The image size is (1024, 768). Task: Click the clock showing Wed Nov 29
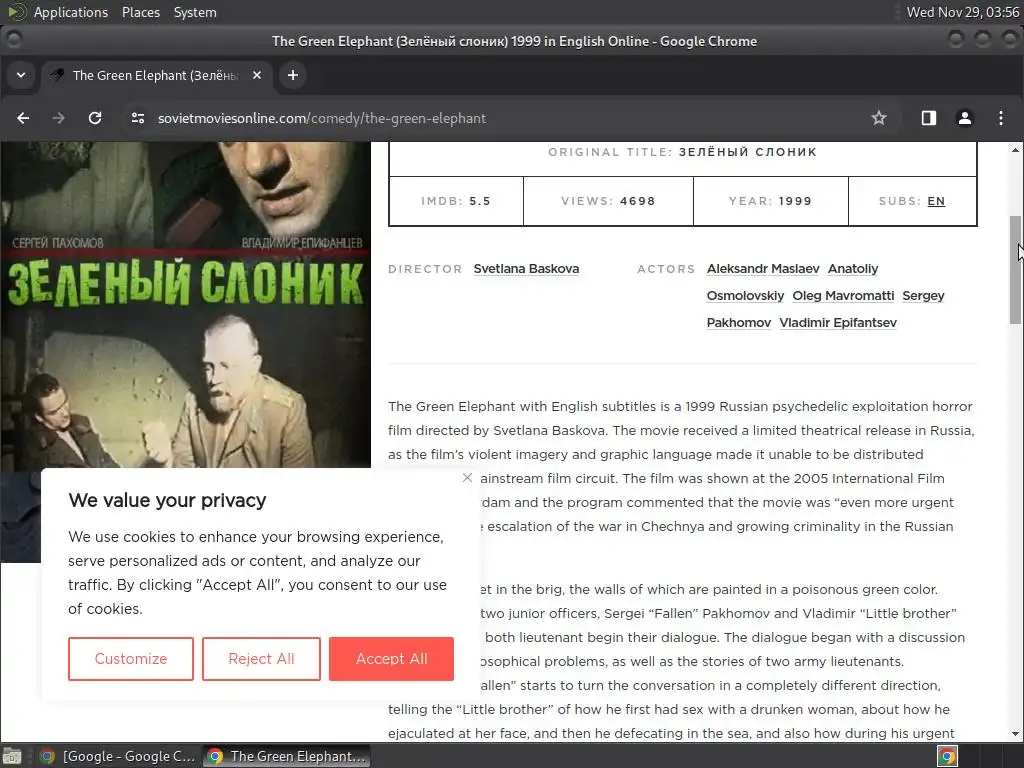point(963,12)
